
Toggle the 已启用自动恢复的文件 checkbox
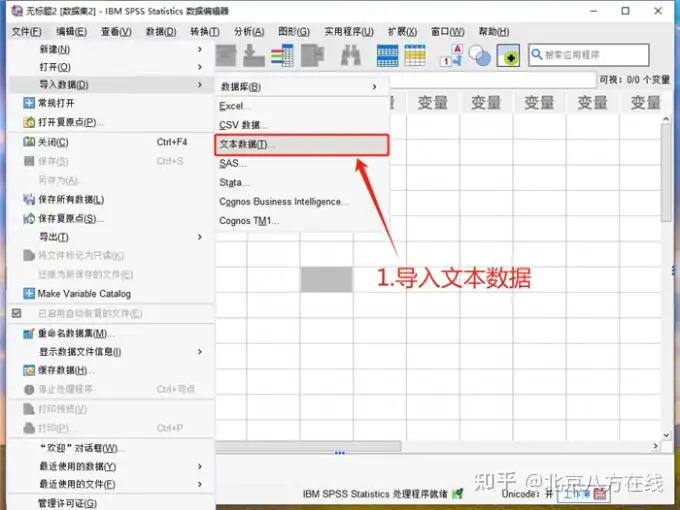pyautogui.click(x=16, y=313)
